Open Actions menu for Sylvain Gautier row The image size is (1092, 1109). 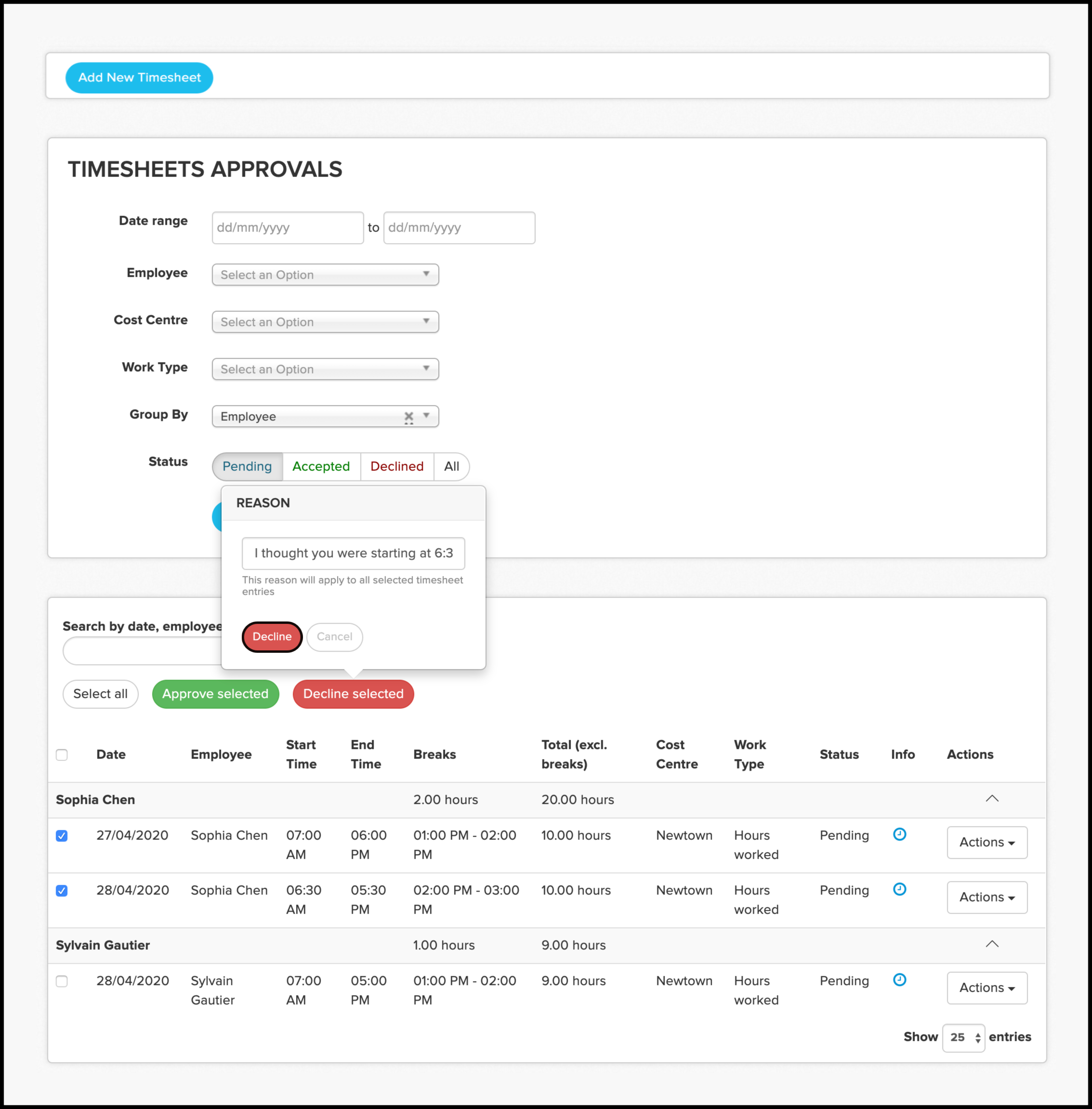987,988
